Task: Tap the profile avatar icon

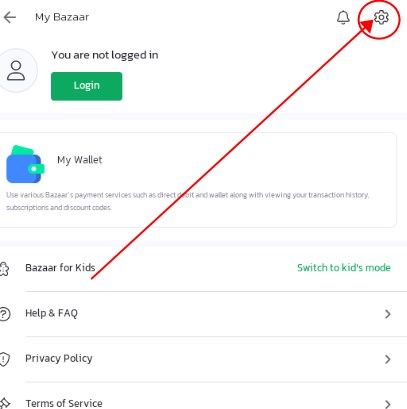Action: coord(16,70)
